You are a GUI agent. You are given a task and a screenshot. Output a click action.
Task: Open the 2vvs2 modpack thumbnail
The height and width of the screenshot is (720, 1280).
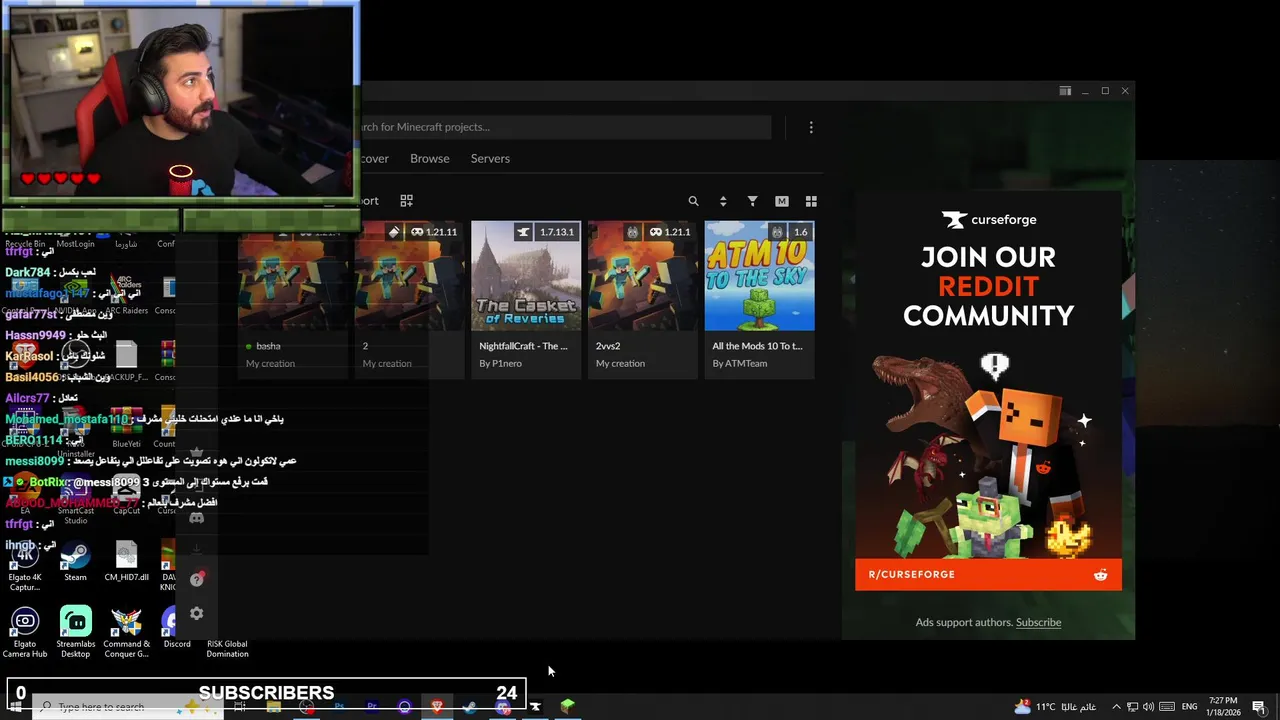click(x=642, y=276)
